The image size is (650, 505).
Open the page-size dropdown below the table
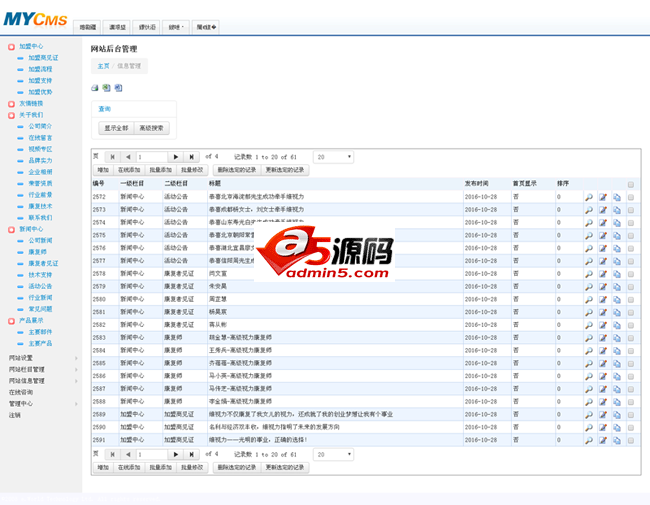coord(334,454)
